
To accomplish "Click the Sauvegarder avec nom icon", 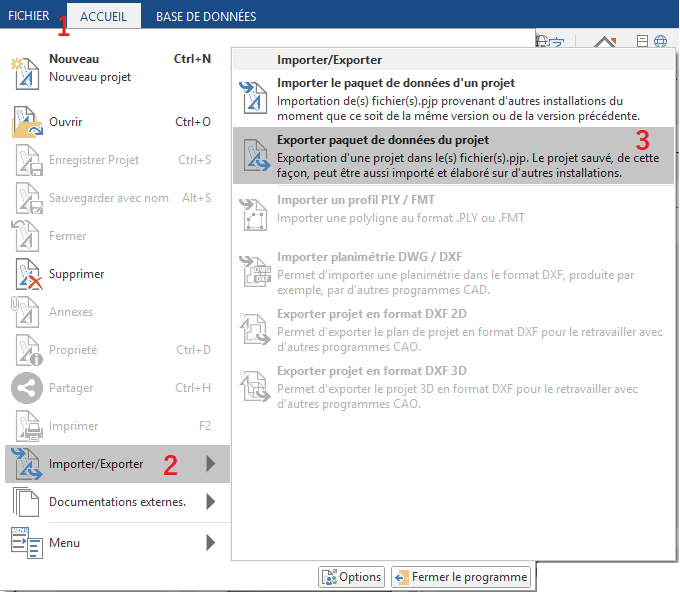I will click(29, 198).
